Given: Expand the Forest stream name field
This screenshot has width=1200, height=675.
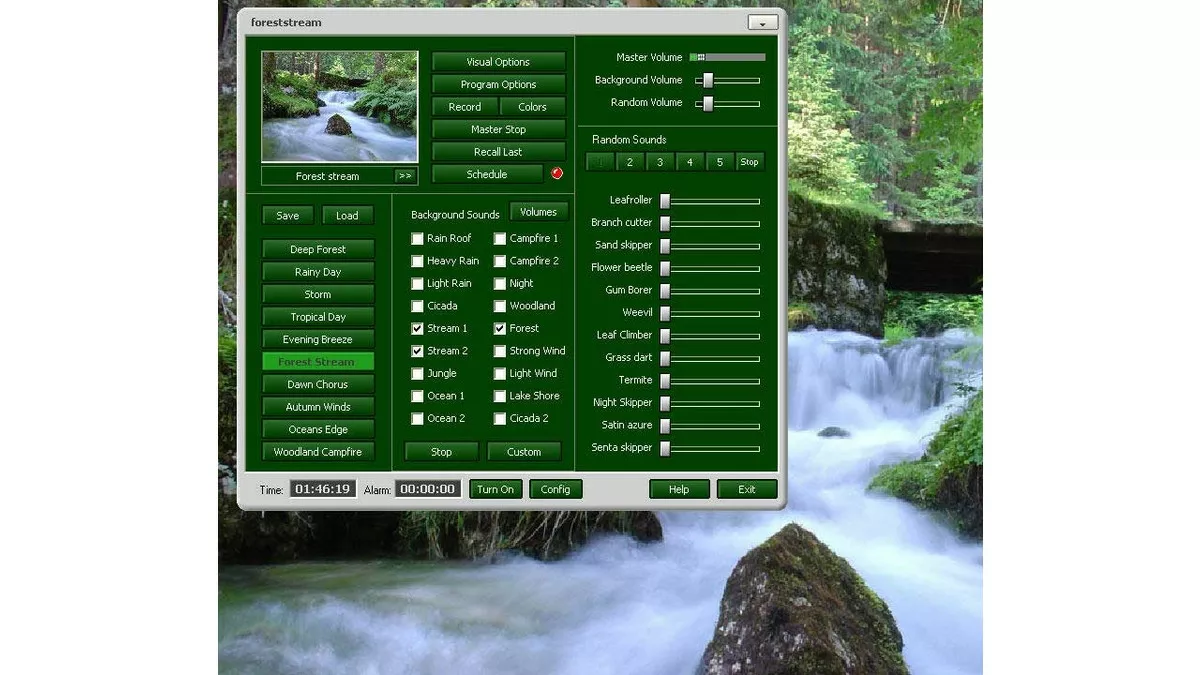Looking at the screenshot, I should click(406, 176).
